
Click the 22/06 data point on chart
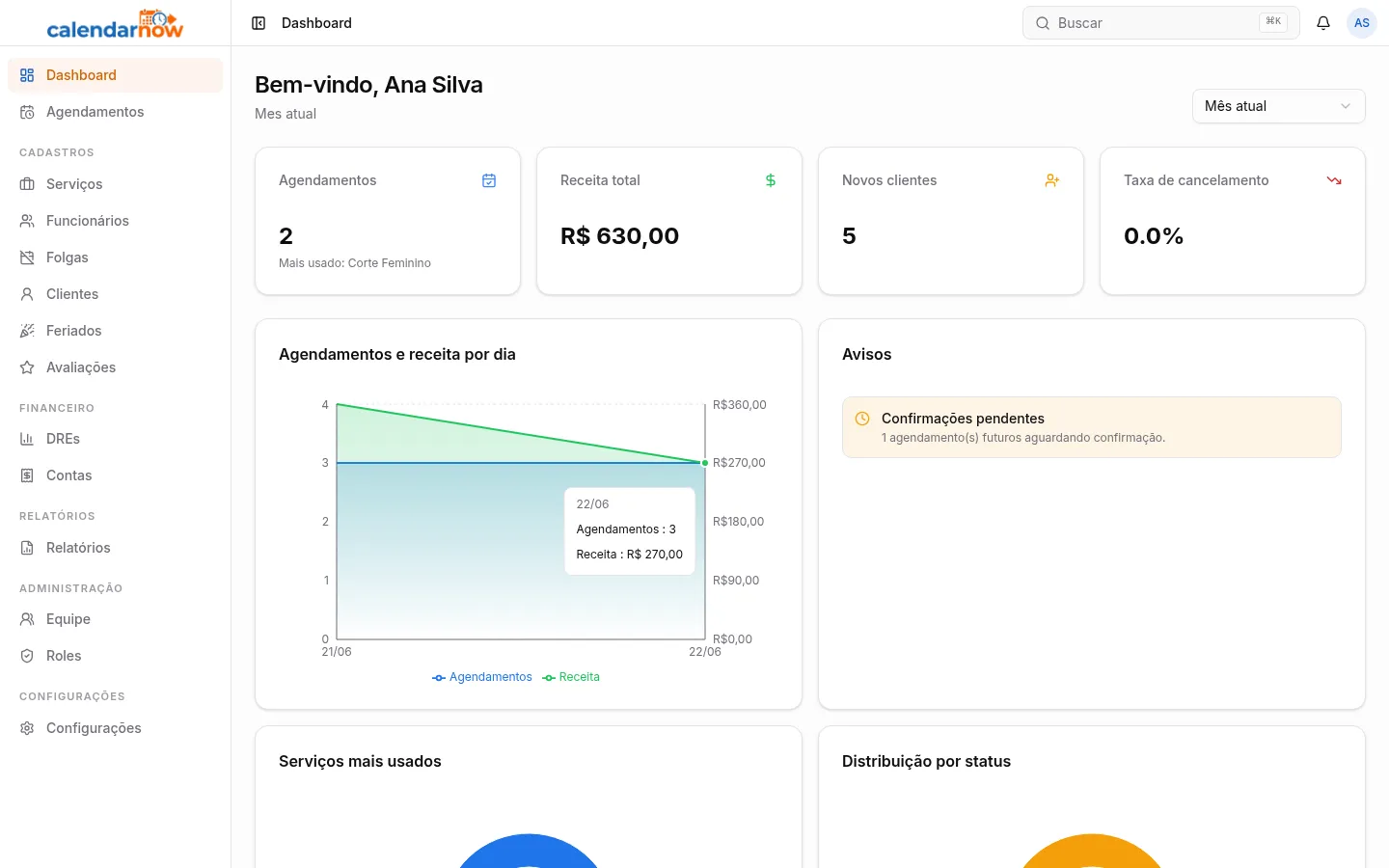click(705, 463)
